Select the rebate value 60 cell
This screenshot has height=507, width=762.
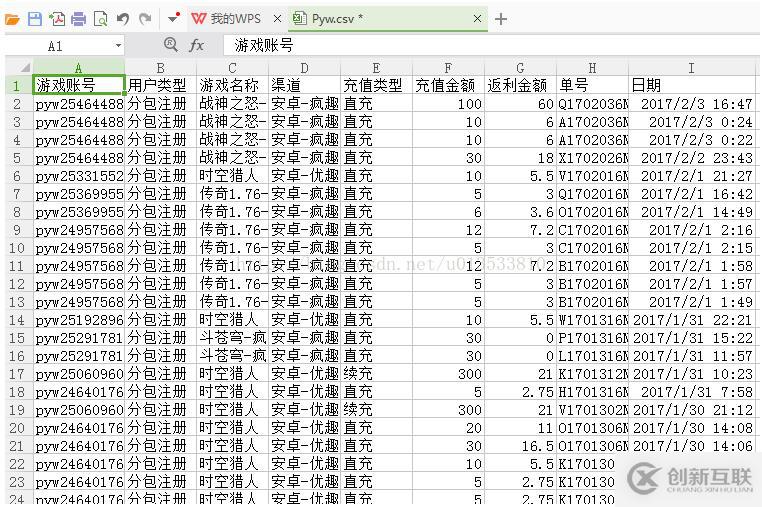click(x=520, y=104)
